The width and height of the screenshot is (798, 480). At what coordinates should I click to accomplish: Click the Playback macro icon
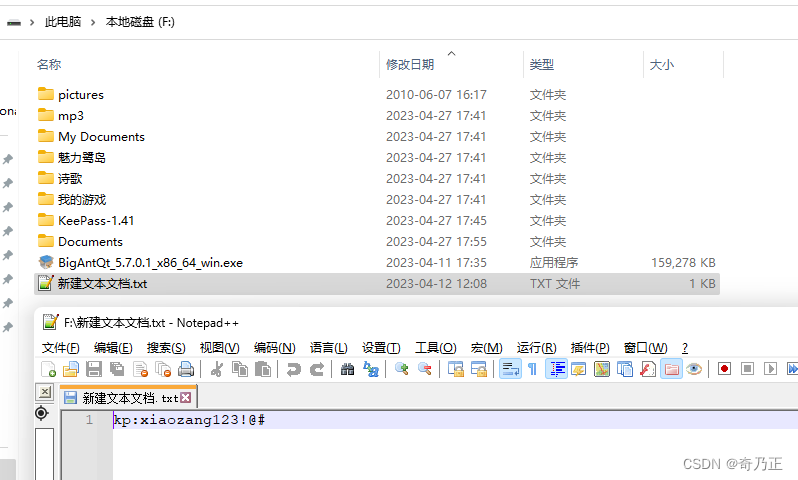click(x=771, y=369)
